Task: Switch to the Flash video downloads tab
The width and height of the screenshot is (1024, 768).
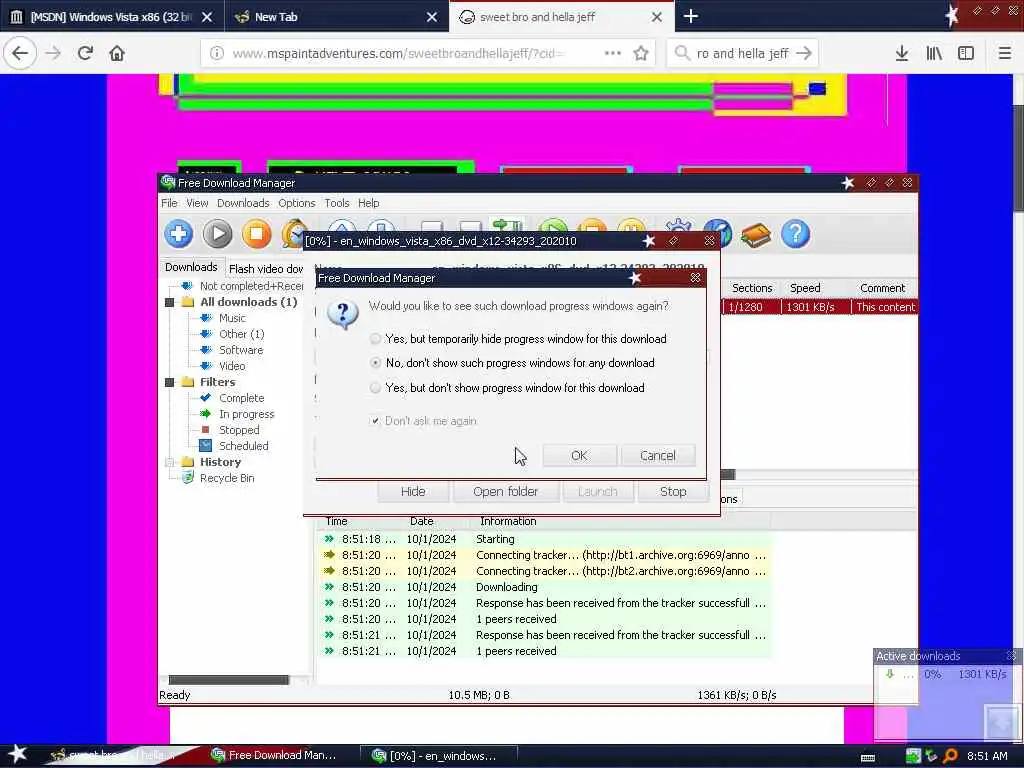Action: pos(266,268)
